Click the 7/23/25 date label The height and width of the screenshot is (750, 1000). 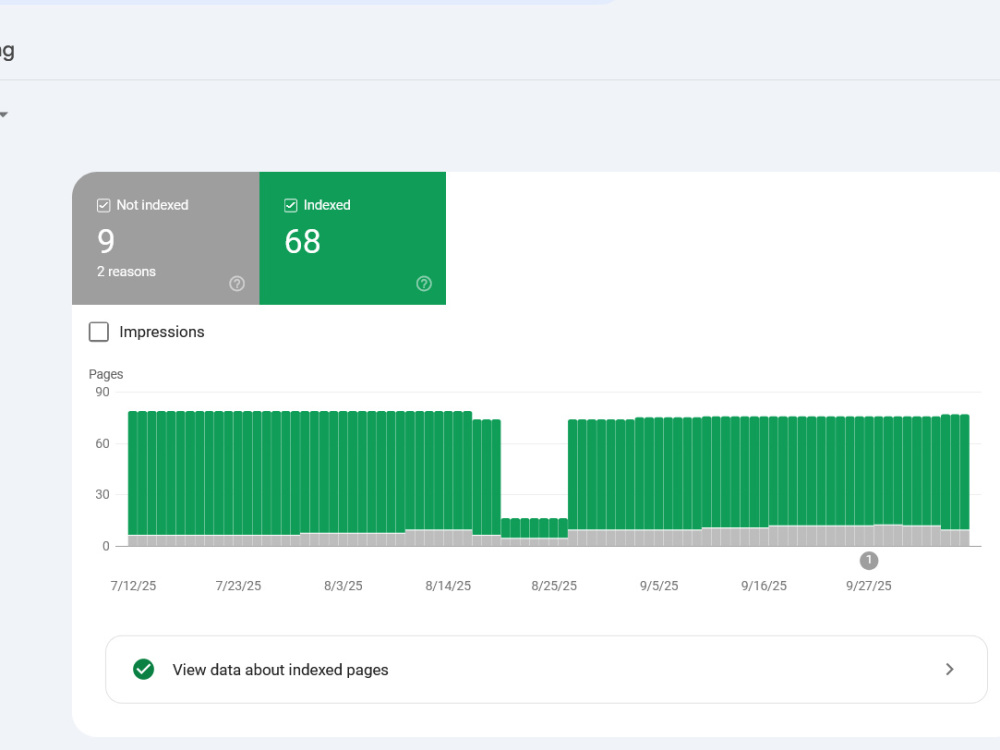click(x=239, y=585)
